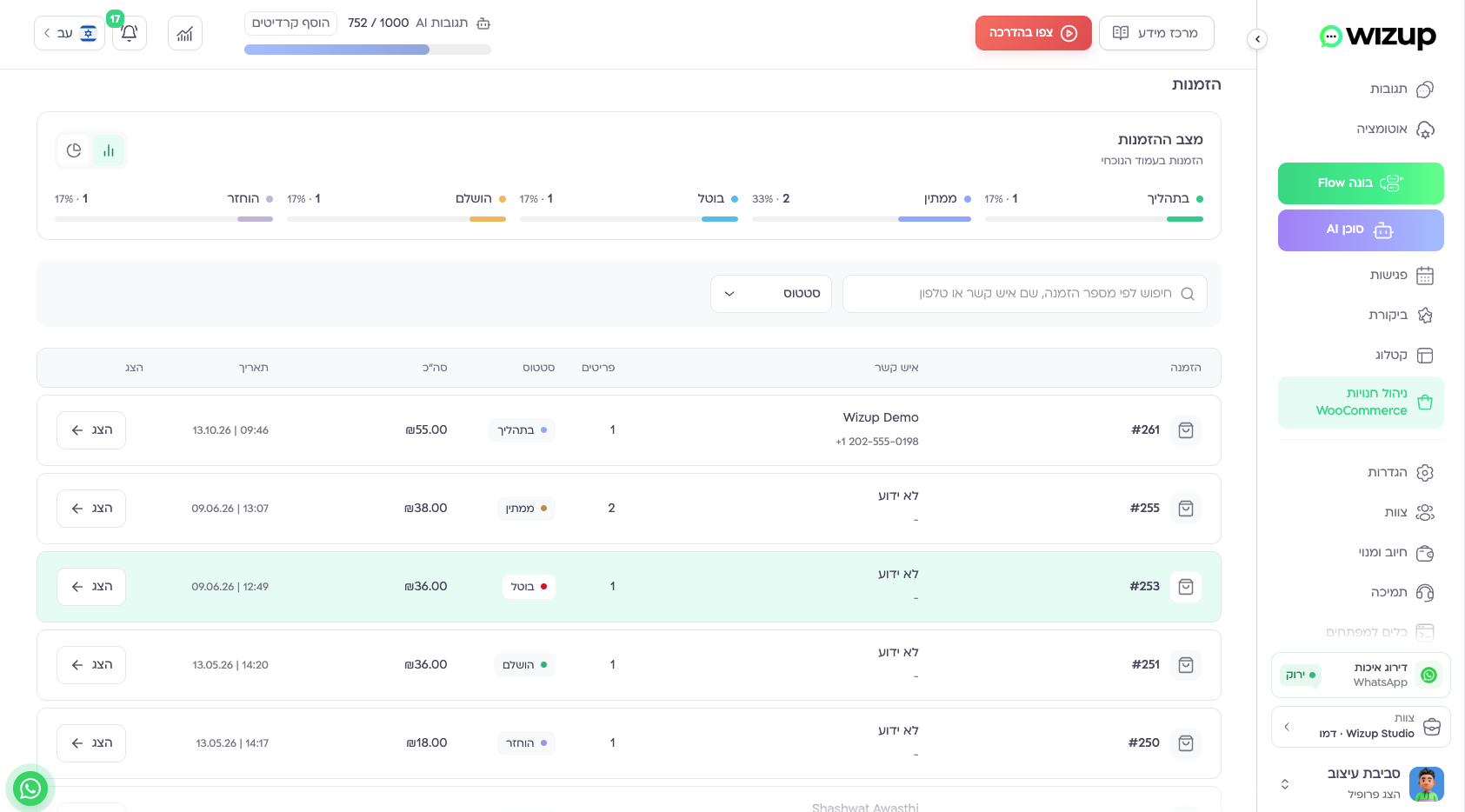Click הצג for order #253
Image resolution: width=1465 pixels, height=812 pixels.
91,587
